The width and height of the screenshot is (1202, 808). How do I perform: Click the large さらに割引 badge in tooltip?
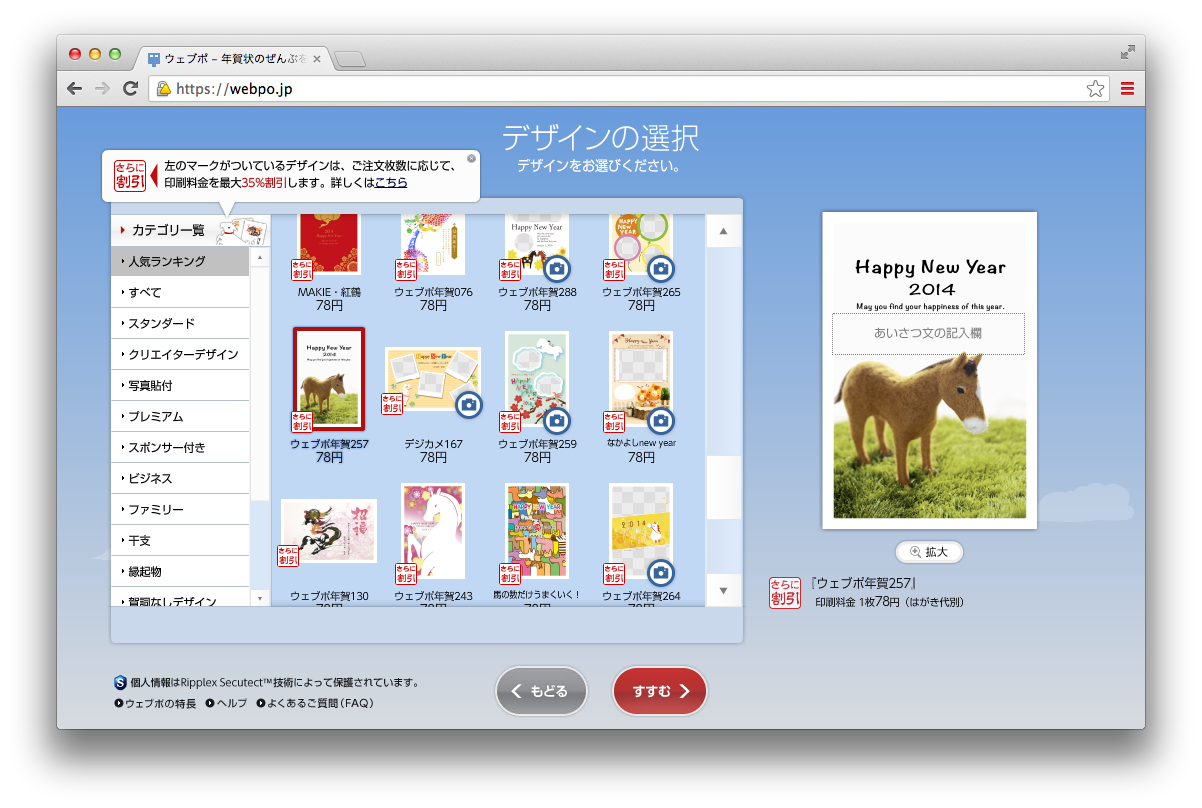coord(130,175)
